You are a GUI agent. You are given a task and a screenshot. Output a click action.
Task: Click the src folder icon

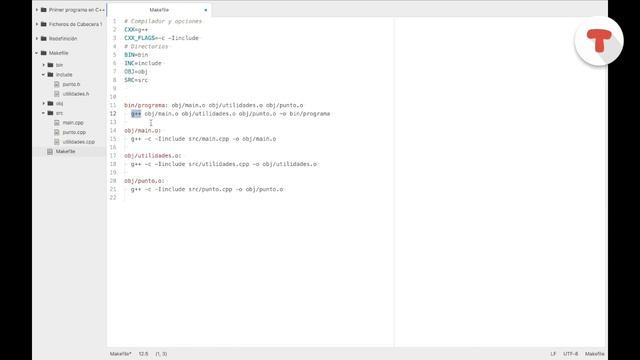tap(51, 113)
